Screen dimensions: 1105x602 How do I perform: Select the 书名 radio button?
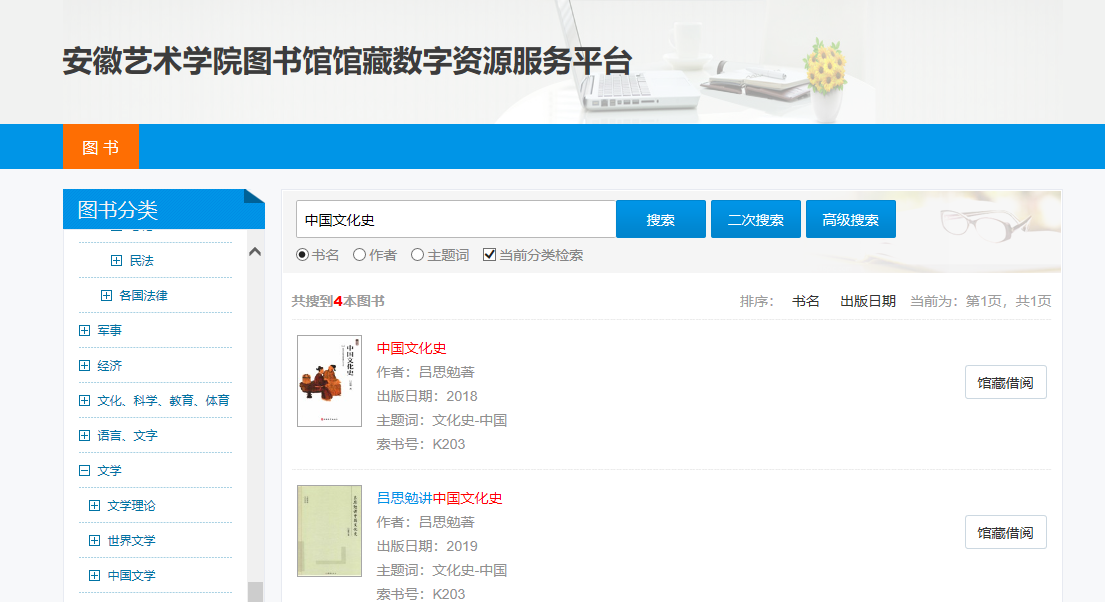point(302,255)
